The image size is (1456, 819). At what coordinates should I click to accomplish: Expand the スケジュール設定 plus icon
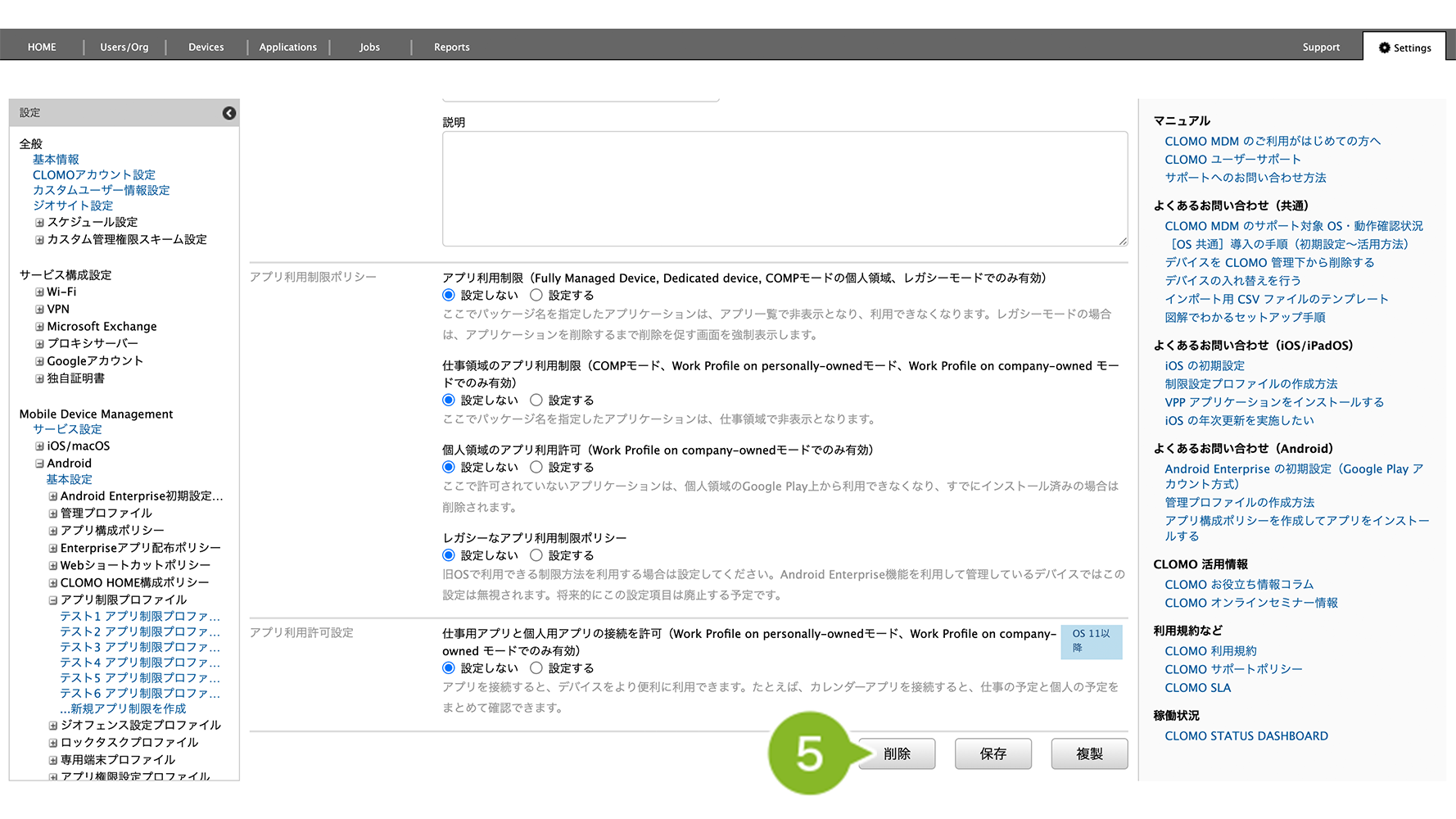(x=39, y=223)
